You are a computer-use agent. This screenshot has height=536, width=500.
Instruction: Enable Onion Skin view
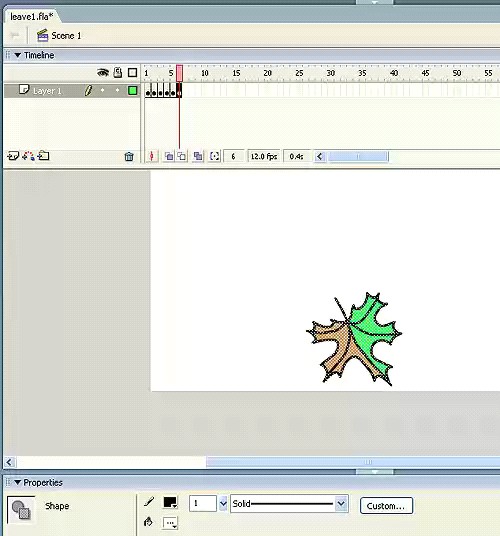coord(169,157)
